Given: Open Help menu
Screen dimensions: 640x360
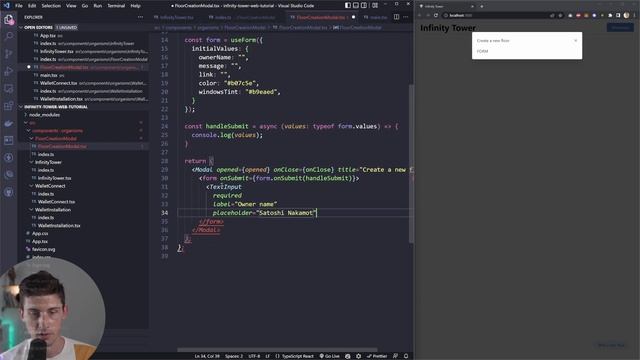Looking at the screenshot, I should point(136,6).
